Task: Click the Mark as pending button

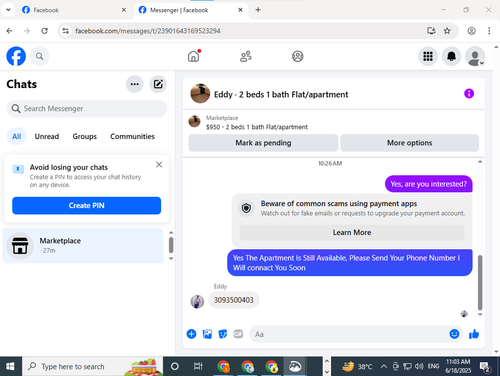Action: click(x=263, y=143)
